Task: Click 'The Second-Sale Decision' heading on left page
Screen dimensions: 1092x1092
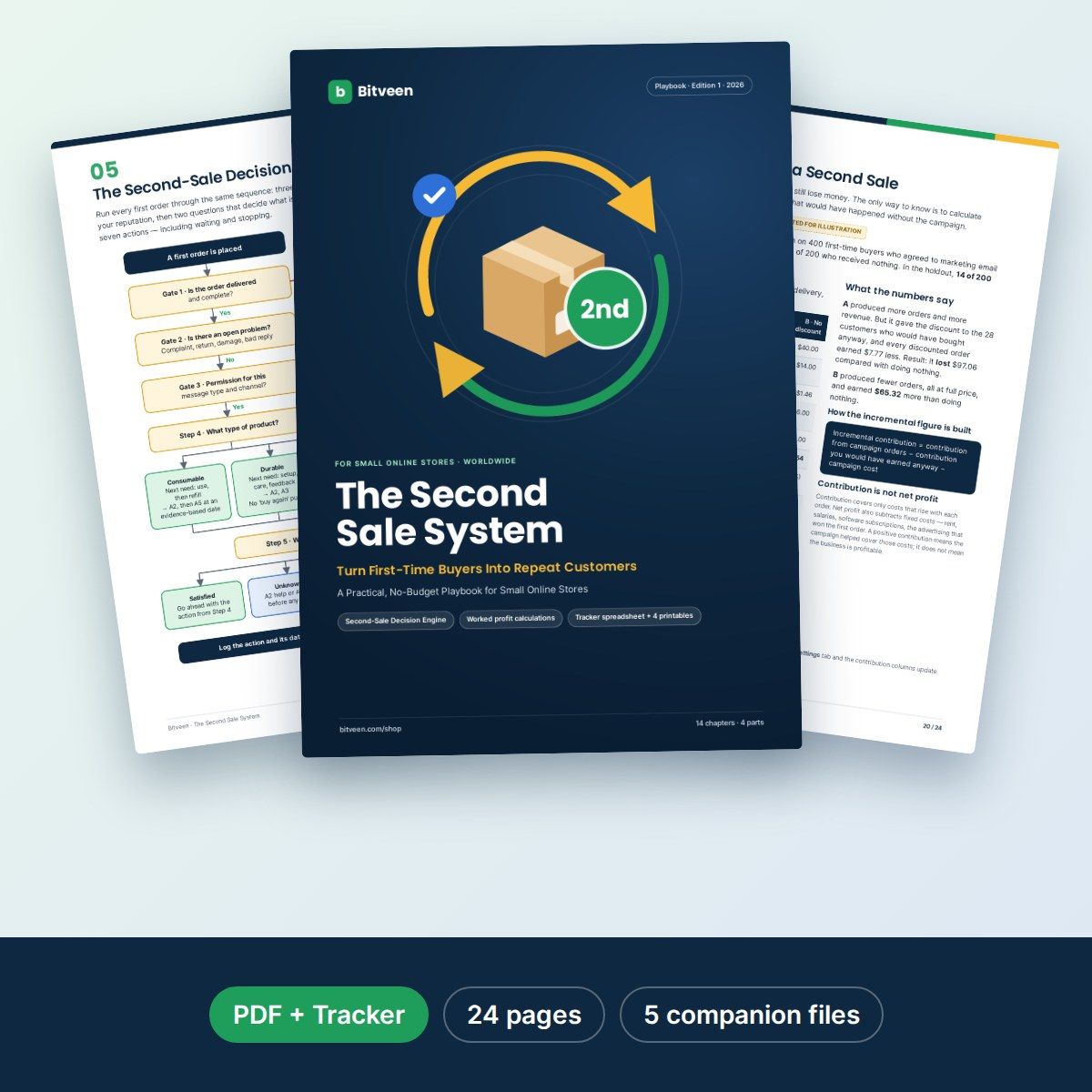Action: coord(191,182)
